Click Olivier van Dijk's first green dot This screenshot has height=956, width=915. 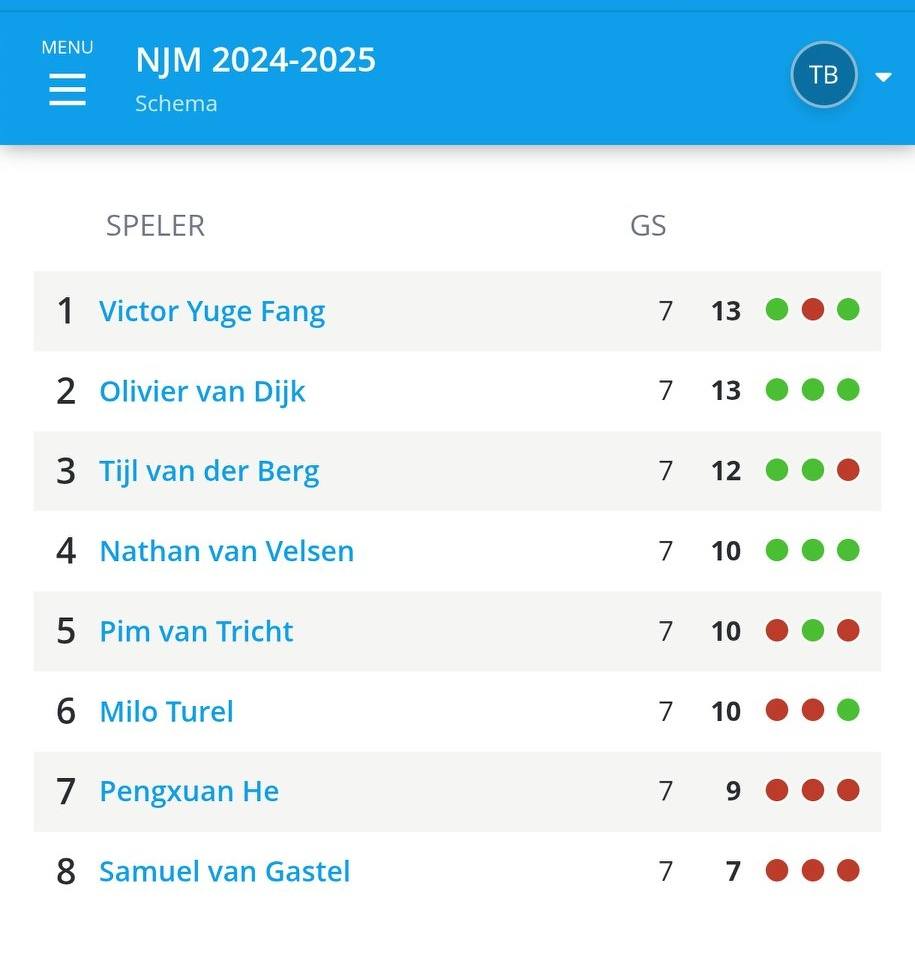[777, 390]
